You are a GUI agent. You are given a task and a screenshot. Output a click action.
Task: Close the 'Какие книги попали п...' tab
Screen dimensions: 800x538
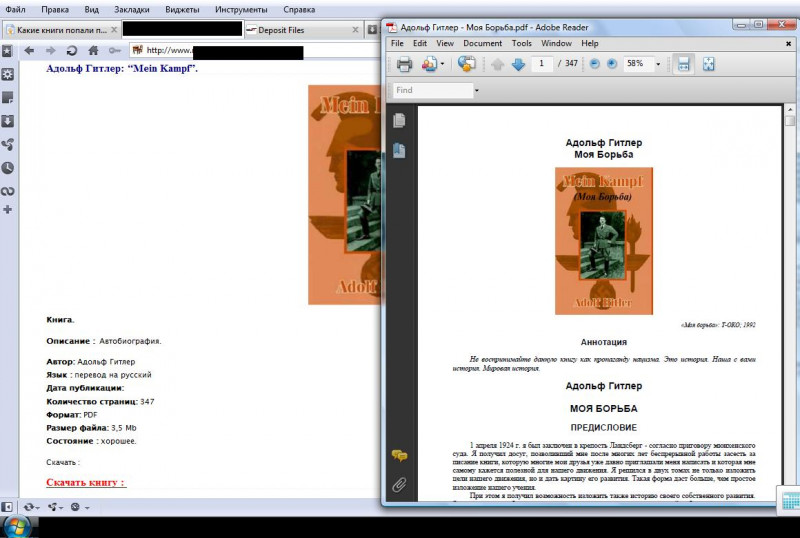coord(114,30)
